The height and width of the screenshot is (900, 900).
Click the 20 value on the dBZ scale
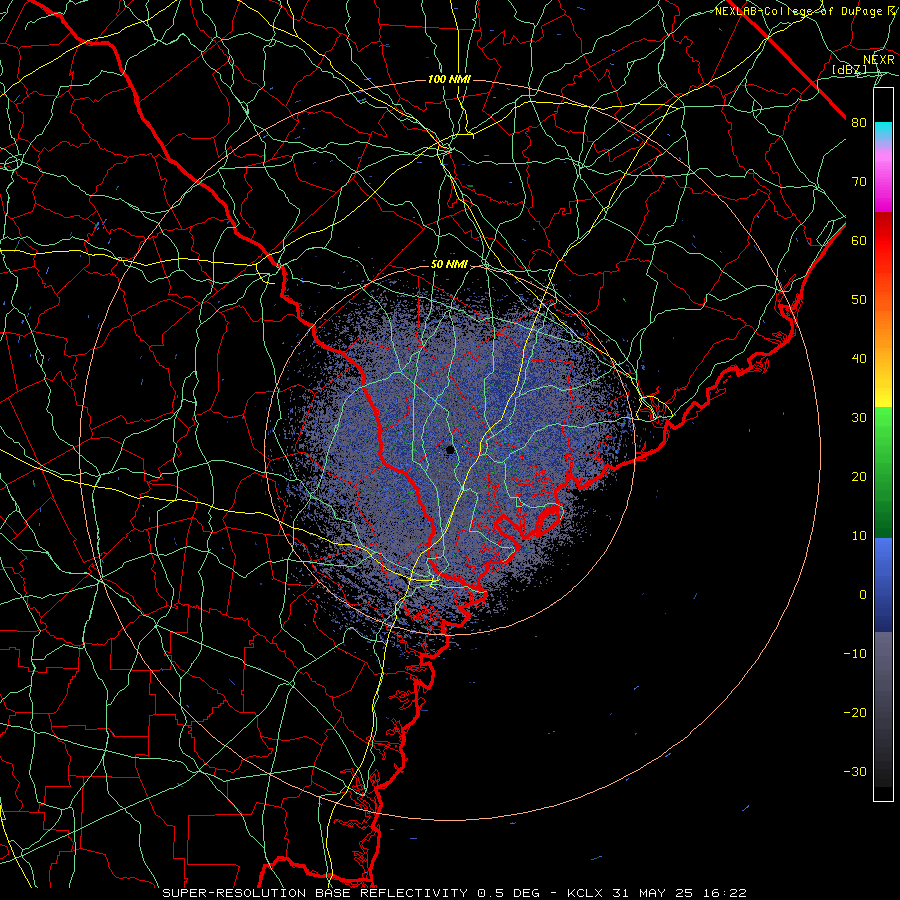pyautogui.click(x=859, y=477)
